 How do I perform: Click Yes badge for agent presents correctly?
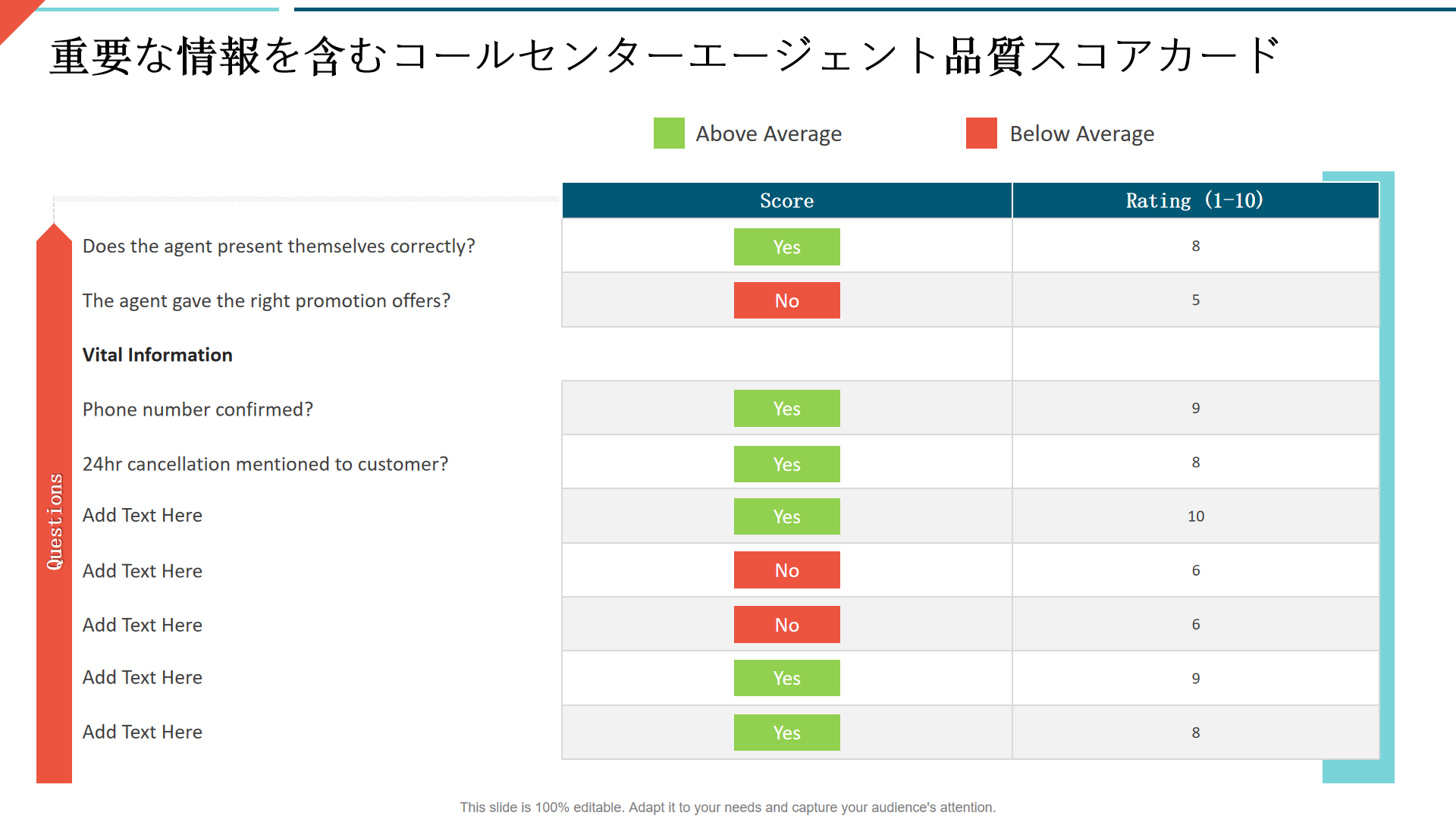pos(787,246)
